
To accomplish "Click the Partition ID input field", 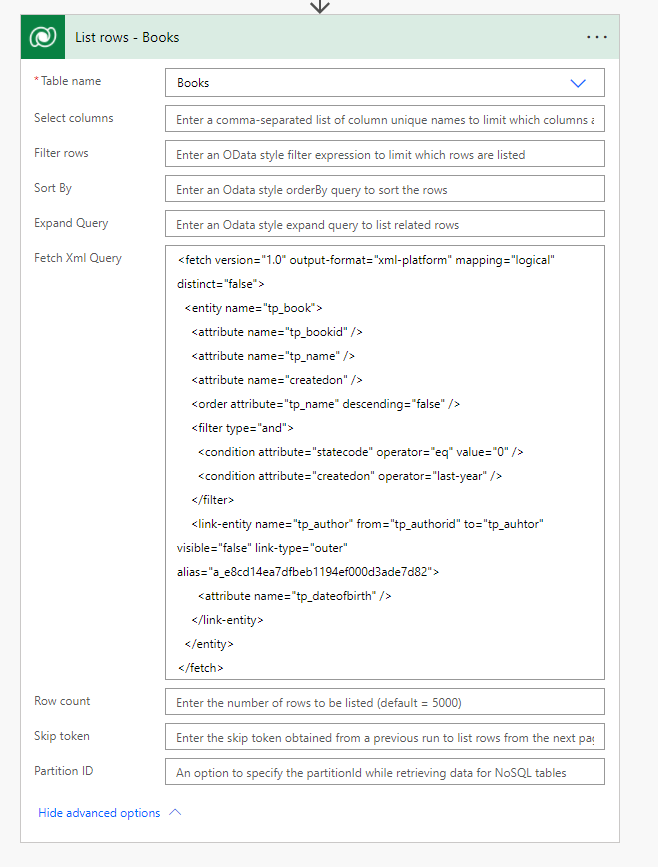I will (x=384, y=772).
